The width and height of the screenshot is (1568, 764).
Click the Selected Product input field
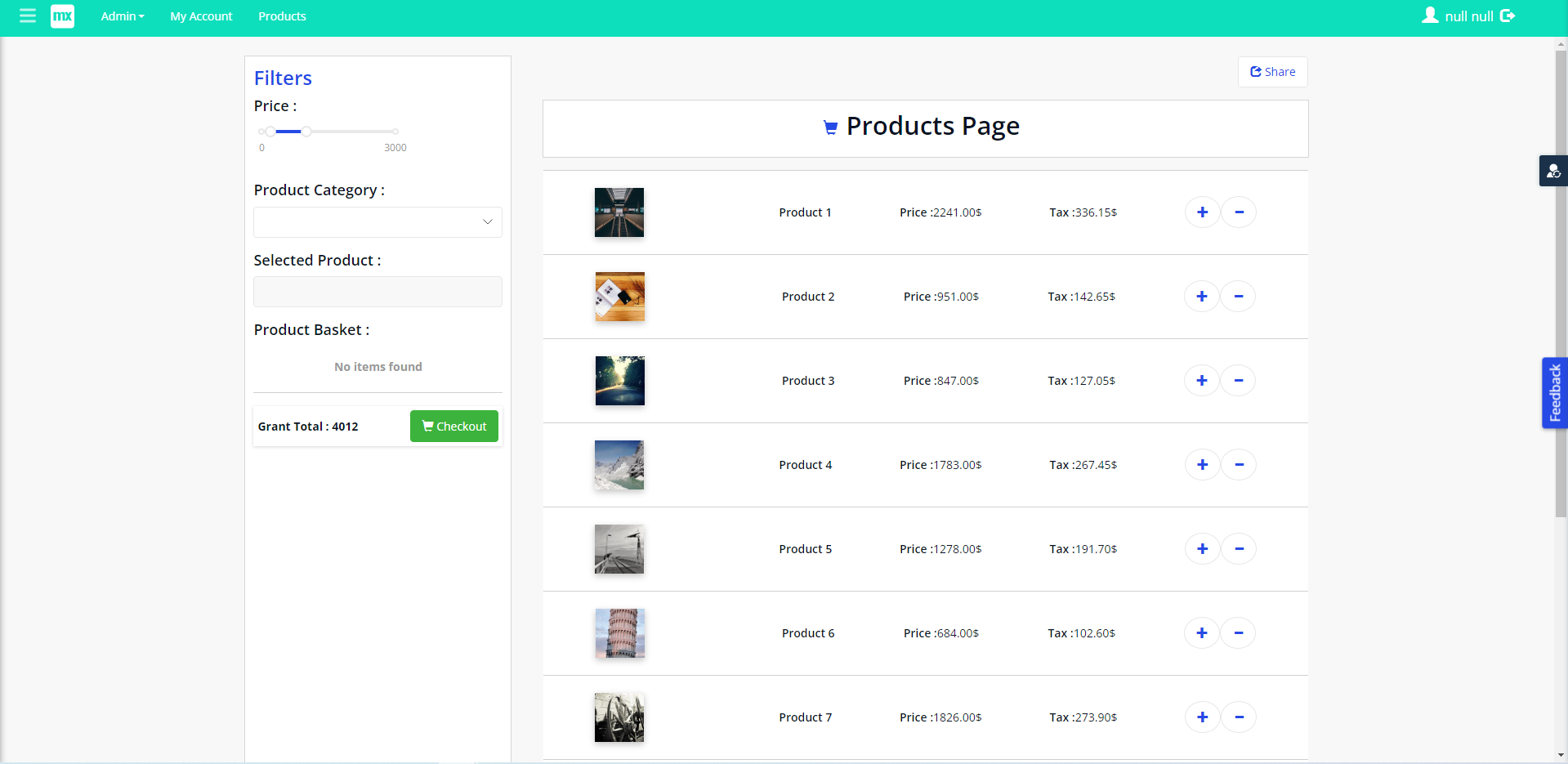[x=377, y=292]
